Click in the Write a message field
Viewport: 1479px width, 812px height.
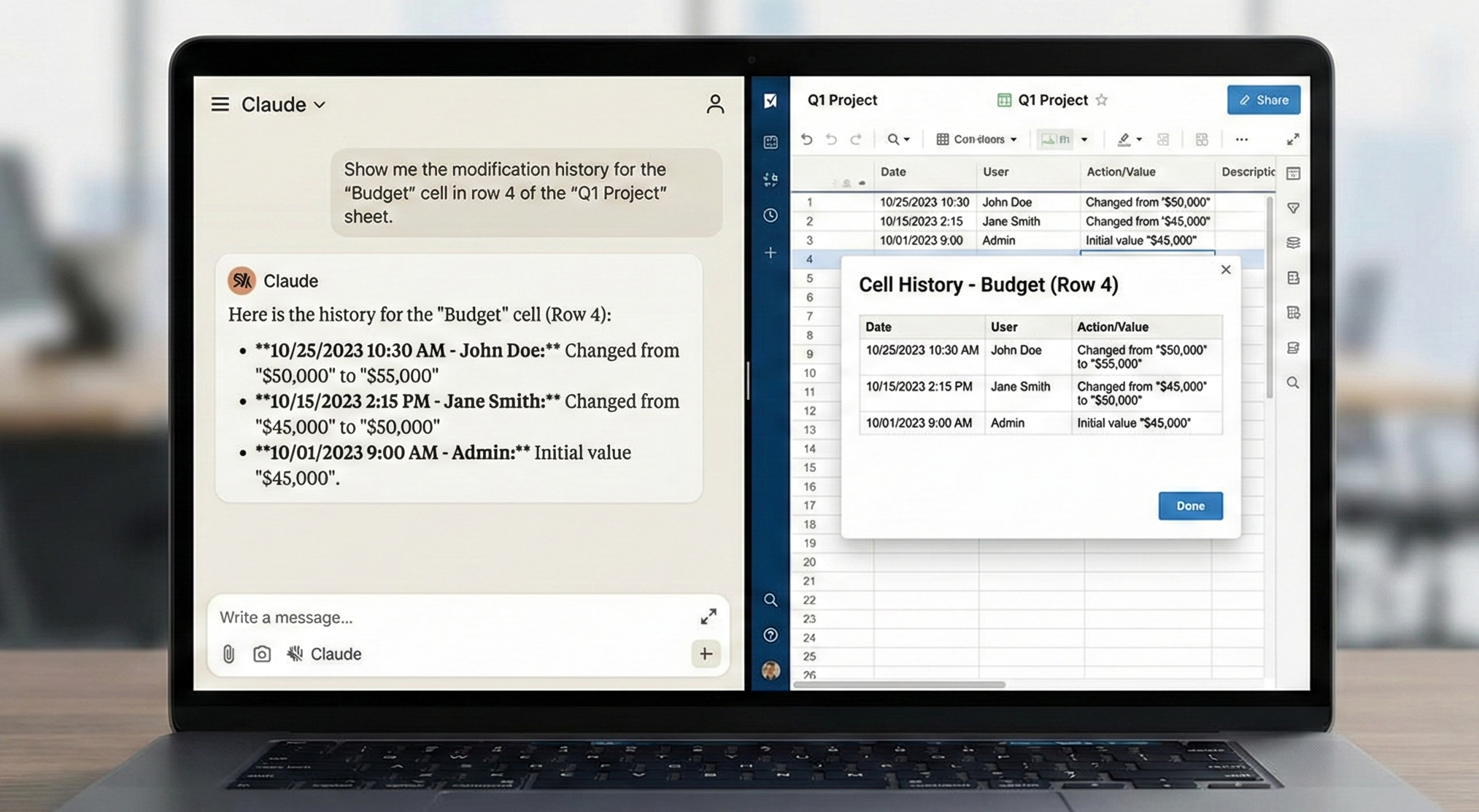pos(438,617)
